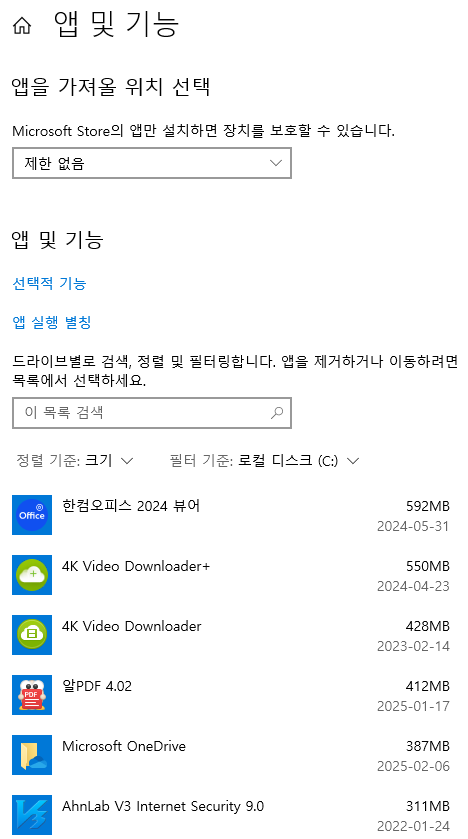Click the install date 2025-01-17
The height and width of the screenshot is (839, 468).
pyautogui.click(x=413, y=706)
